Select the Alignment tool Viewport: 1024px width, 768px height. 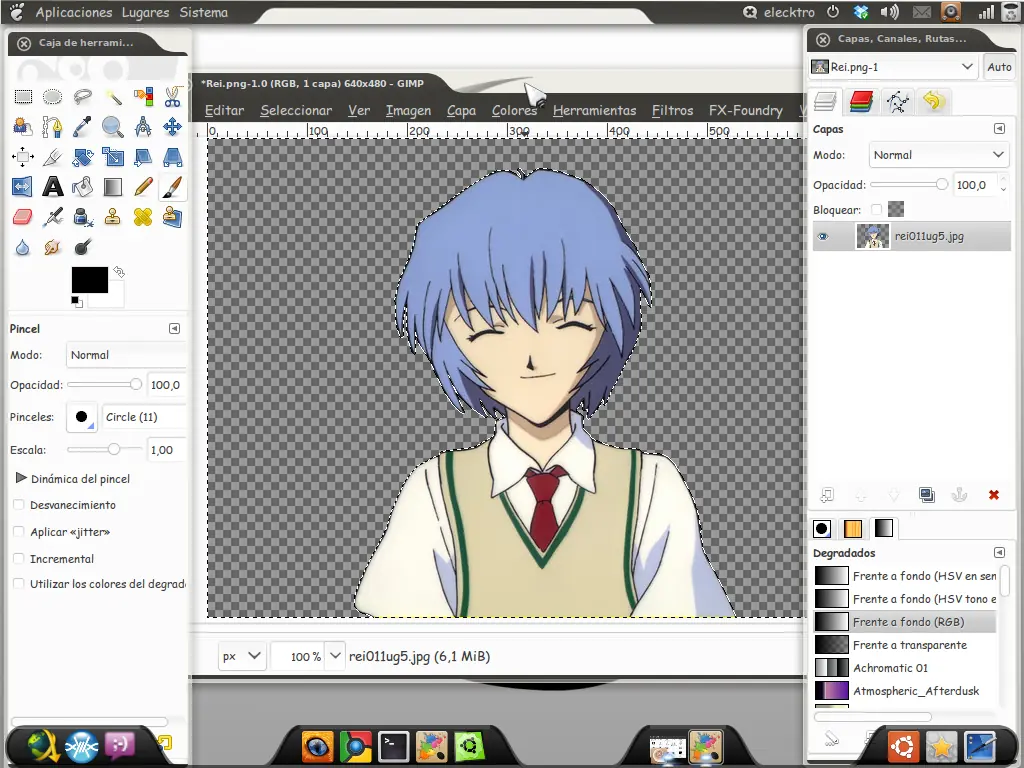(23, 157)
